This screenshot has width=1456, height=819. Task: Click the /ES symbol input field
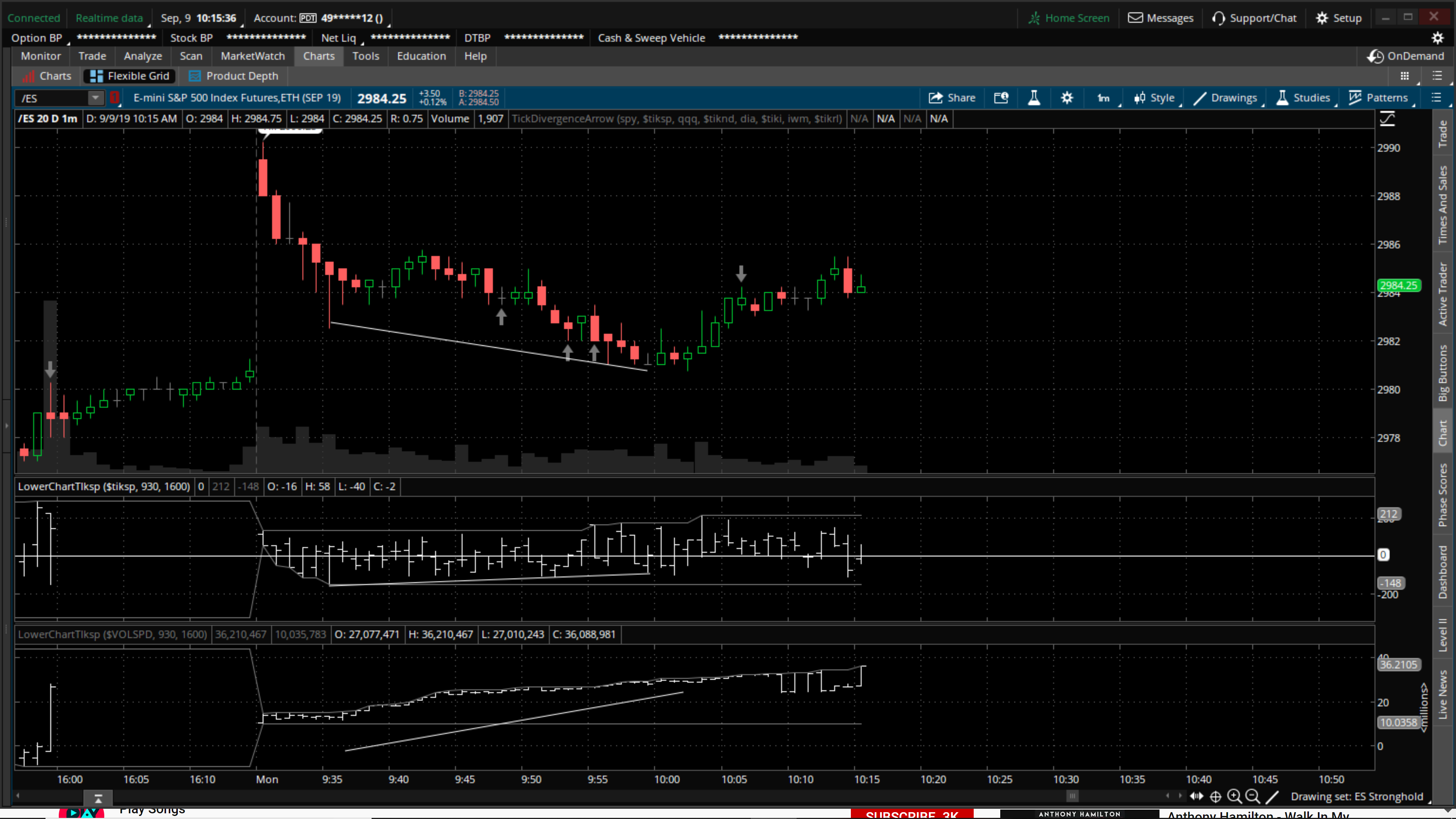point(52,98)
